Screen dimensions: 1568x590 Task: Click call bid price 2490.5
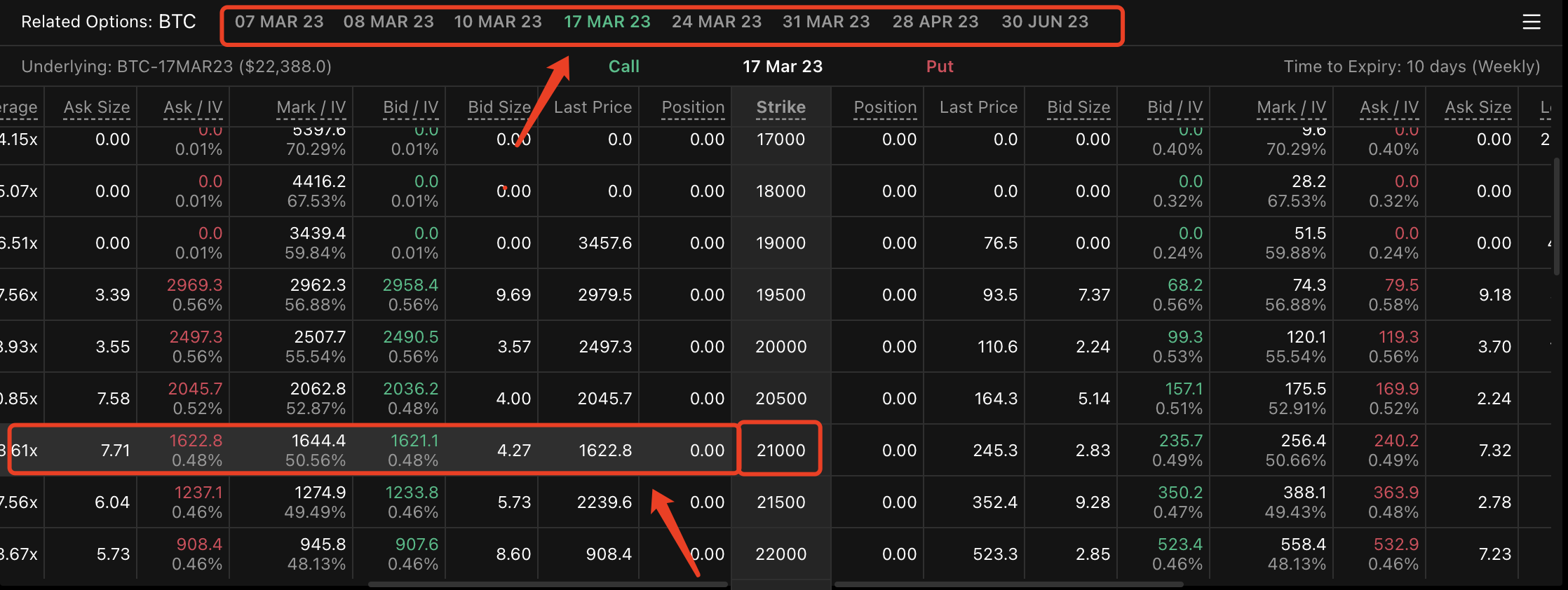(x=410, y=337)
